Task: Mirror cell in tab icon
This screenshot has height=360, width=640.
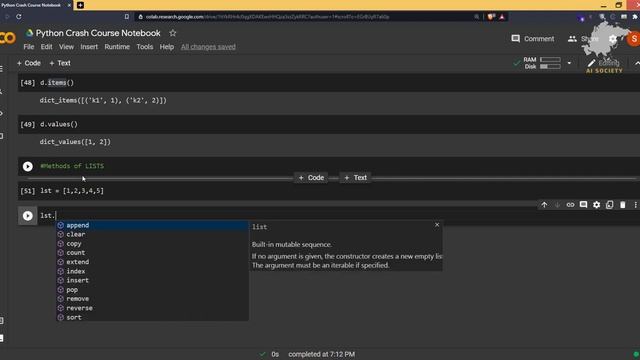Action: (609, 205)
